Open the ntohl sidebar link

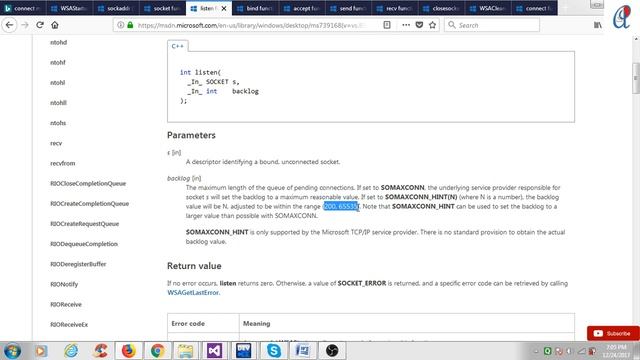58,82
